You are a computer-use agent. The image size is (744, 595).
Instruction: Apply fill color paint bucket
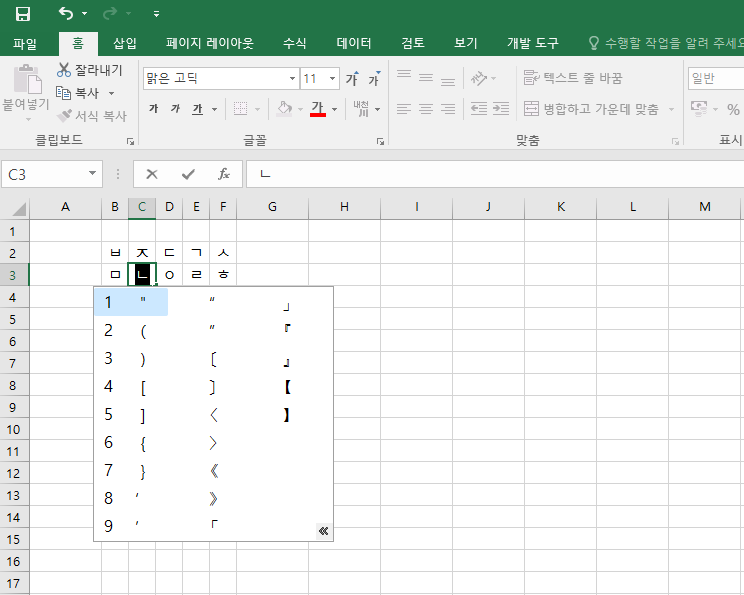point(284,109)
